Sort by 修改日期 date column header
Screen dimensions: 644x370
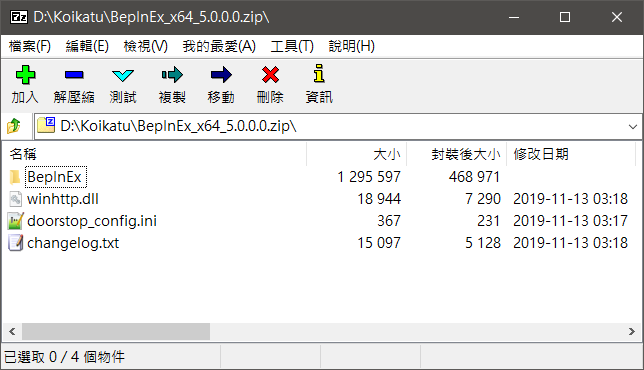[571, 154]
